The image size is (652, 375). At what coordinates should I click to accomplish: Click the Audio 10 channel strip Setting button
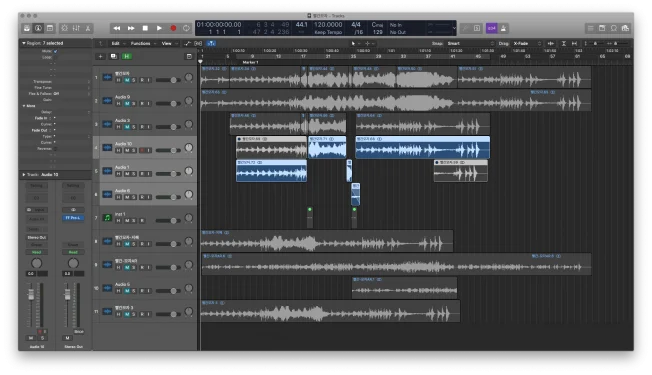coord(37,185)
